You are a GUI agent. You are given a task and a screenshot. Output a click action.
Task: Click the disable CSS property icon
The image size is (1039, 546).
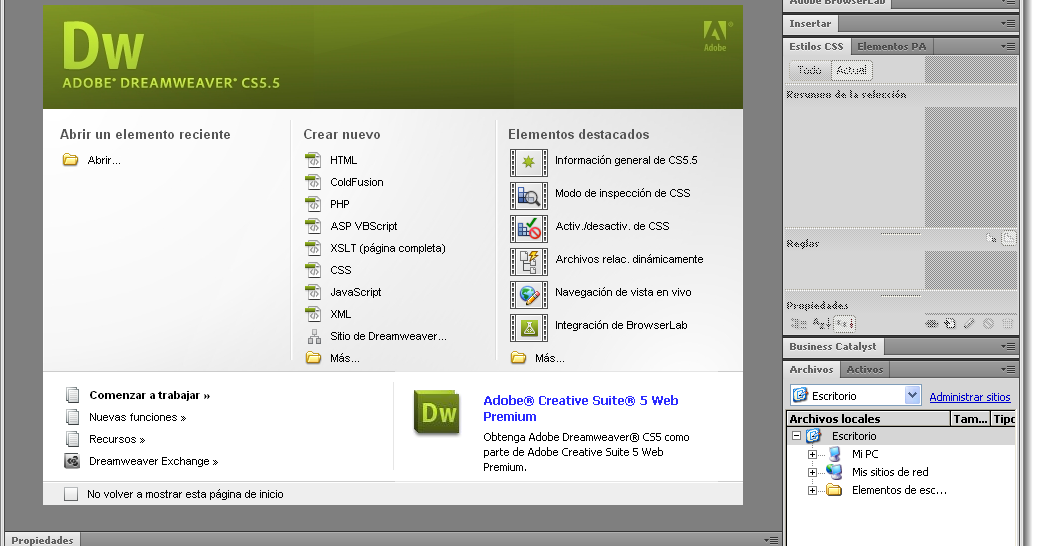point(989,323)
